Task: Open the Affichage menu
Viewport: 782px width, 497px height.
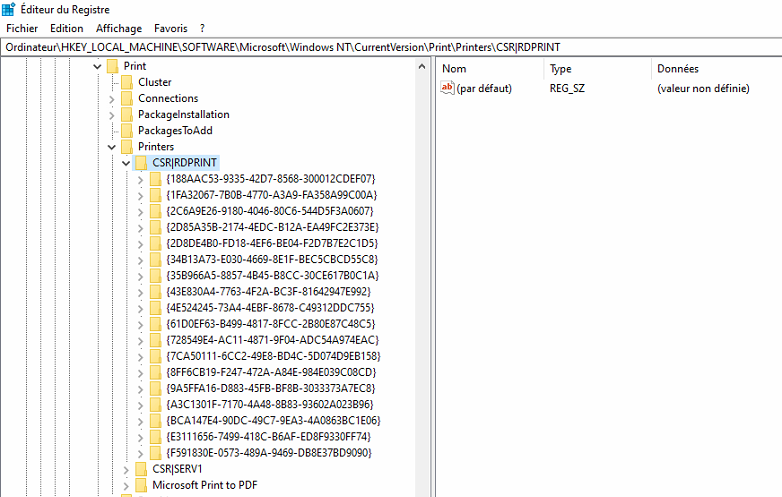Action: 119,28
